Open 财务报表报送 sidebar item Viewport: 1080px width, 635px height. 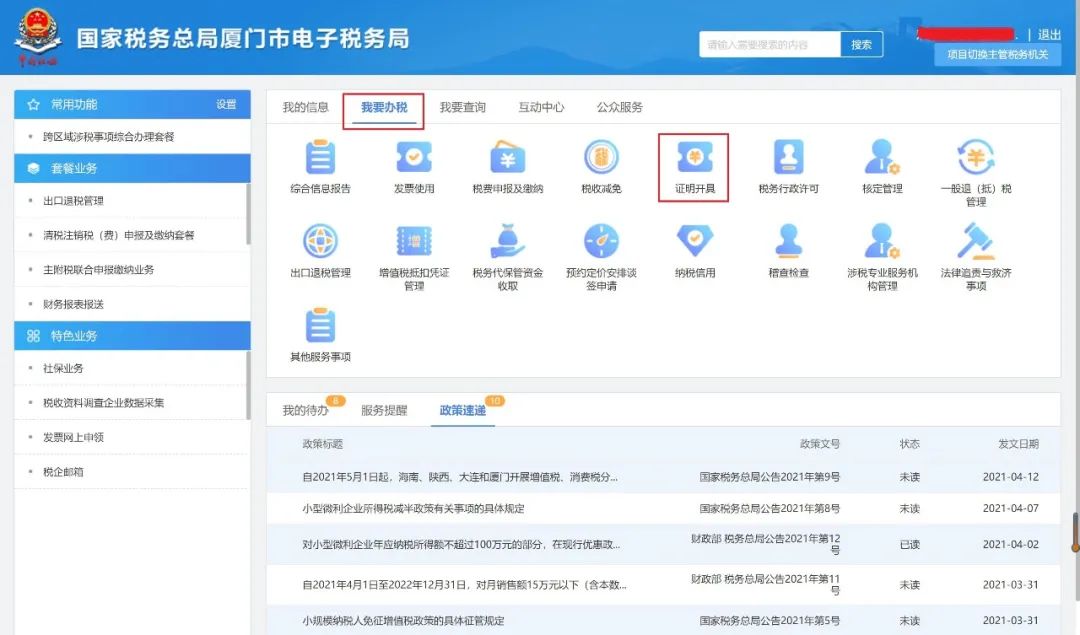[73, 304]
